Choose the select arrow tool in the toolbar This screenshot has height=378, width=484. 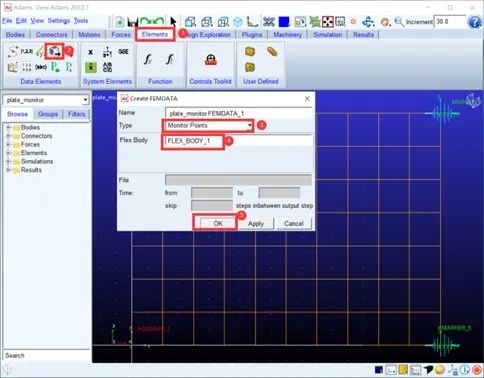(x=173, y=22)
